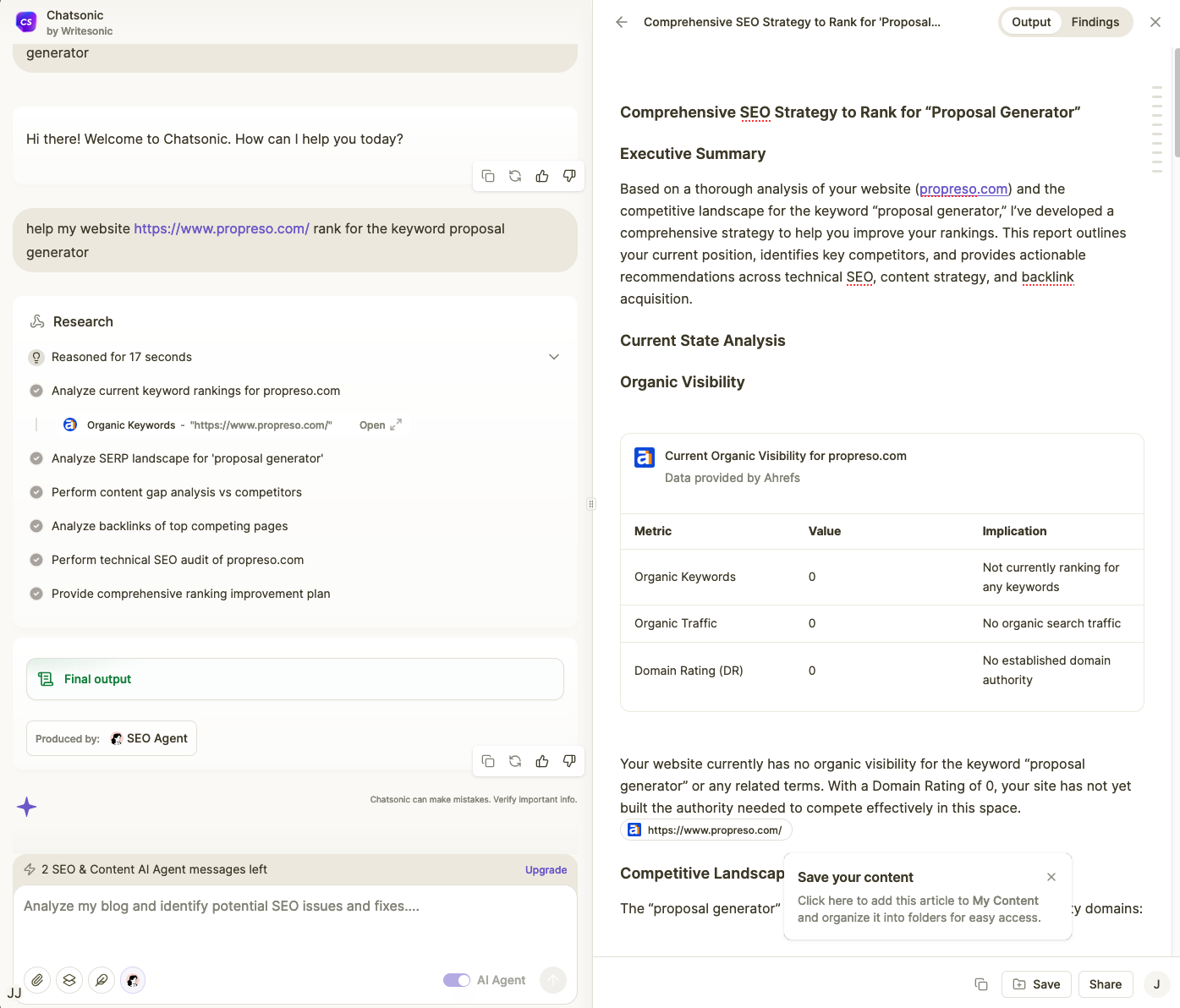Open the propreso.com link in Executive Summary
The image size is (1180, 1008).
tap(963, 189)
